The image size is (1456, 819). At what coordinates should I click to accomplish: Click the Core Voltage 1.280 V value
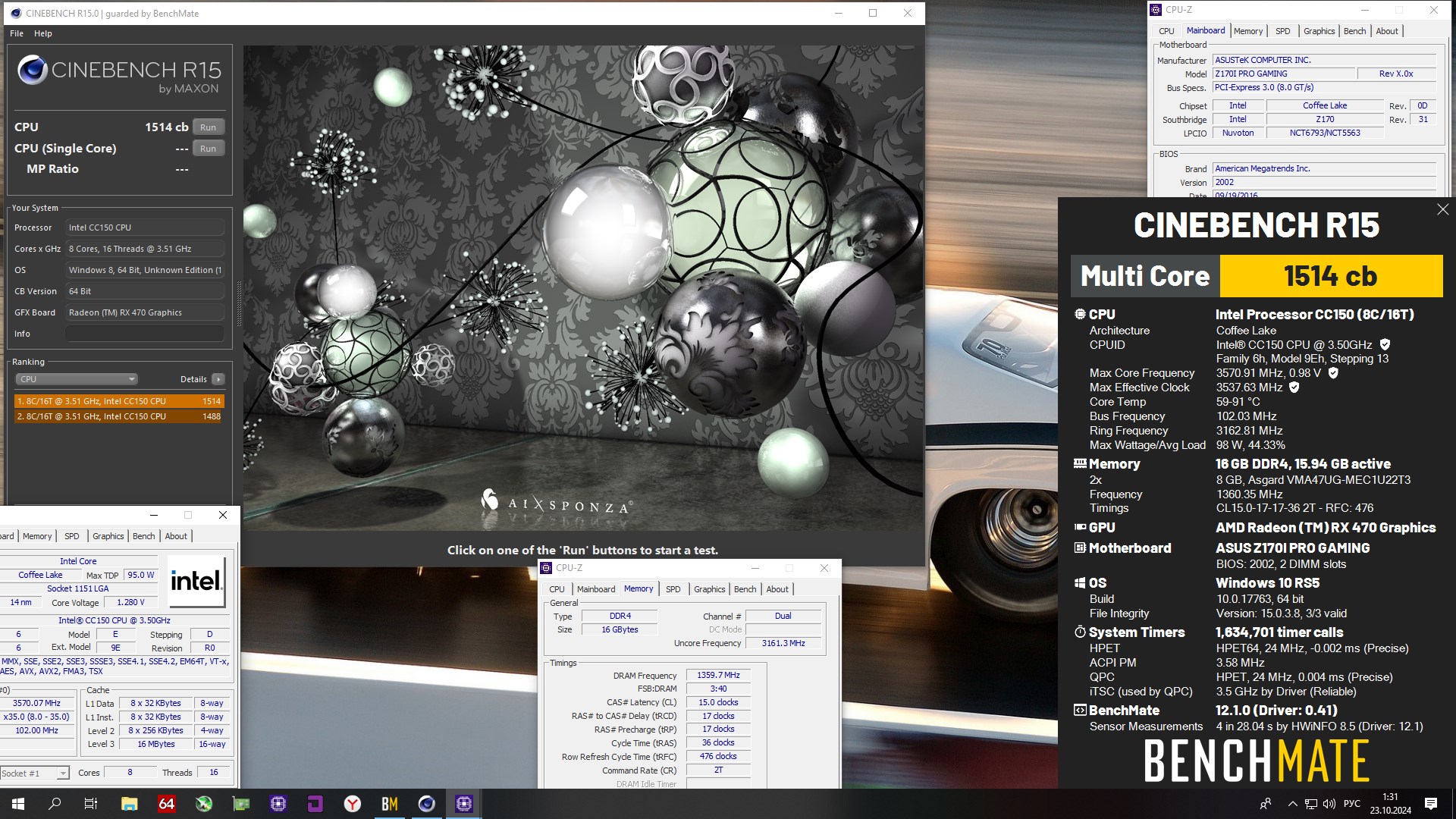pos(130,602)
